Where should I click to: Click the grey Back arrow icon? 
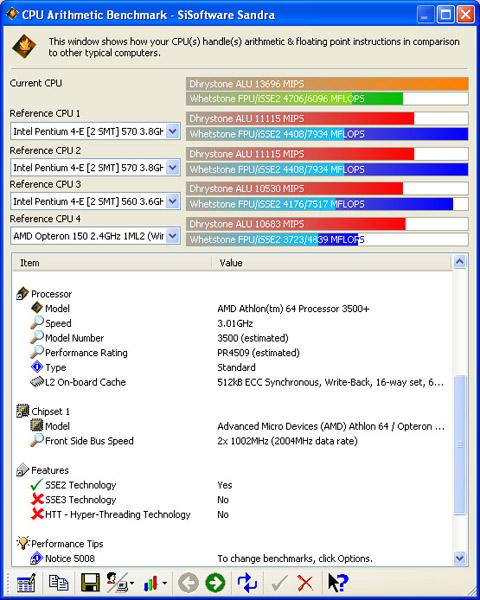click(188, 583)
